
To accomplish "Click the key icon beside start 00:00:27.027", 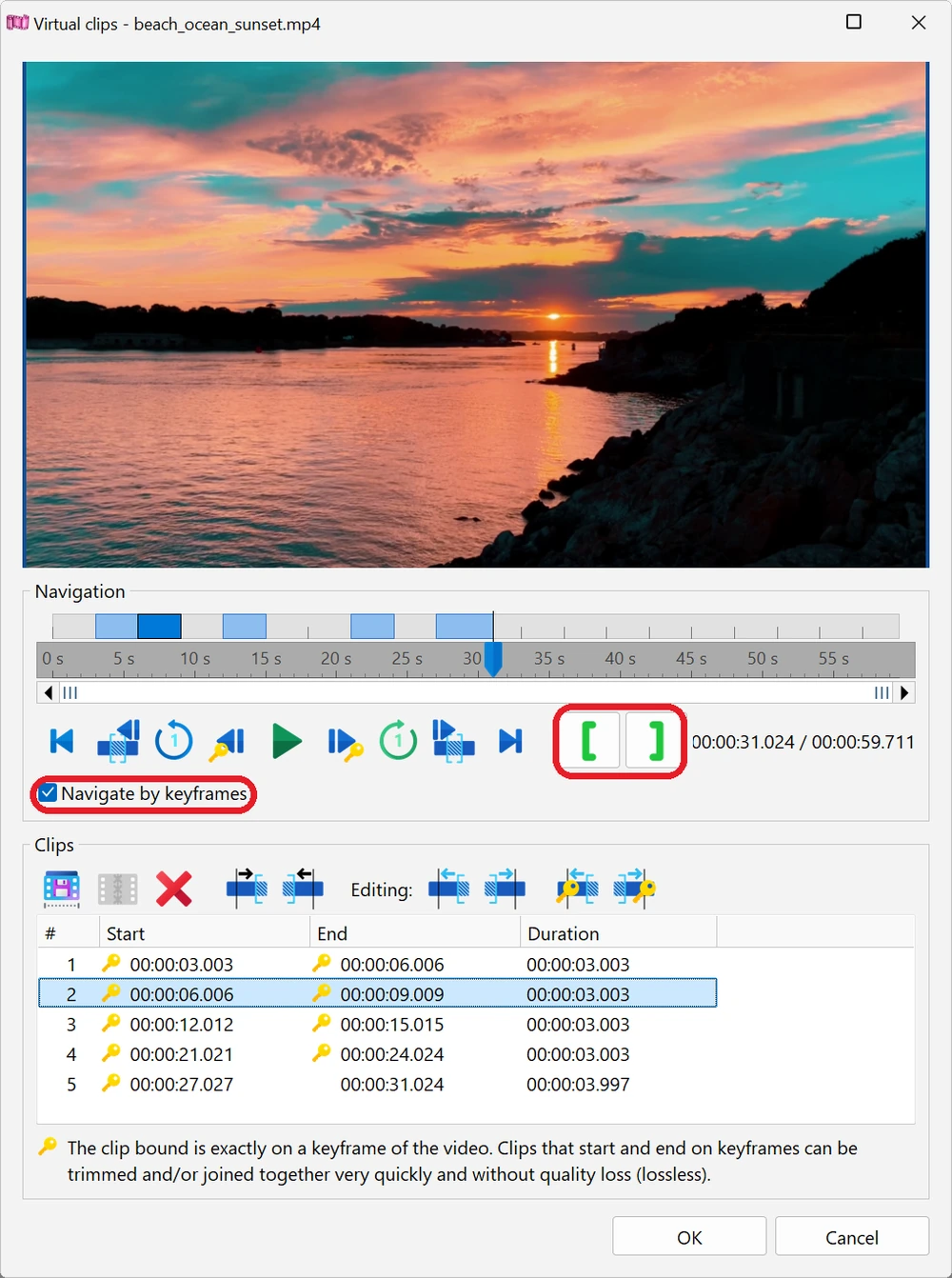I will point(111,1083).
